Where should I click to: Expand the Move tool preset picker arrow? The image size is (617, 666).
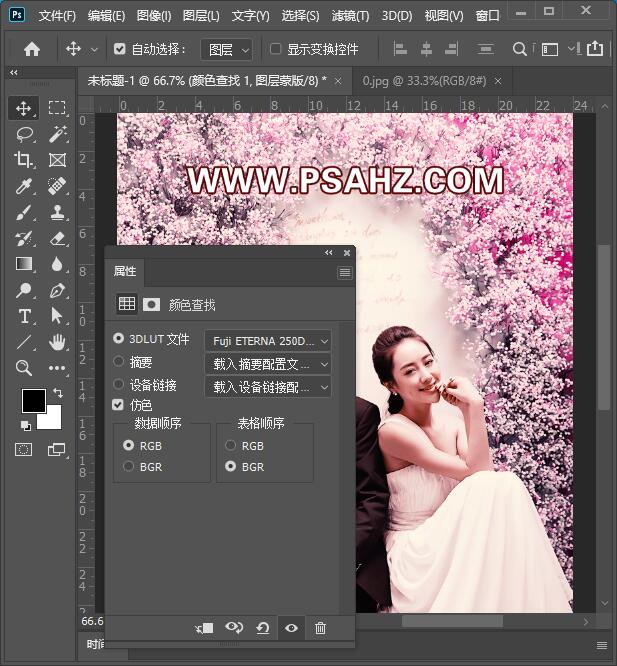94,50
